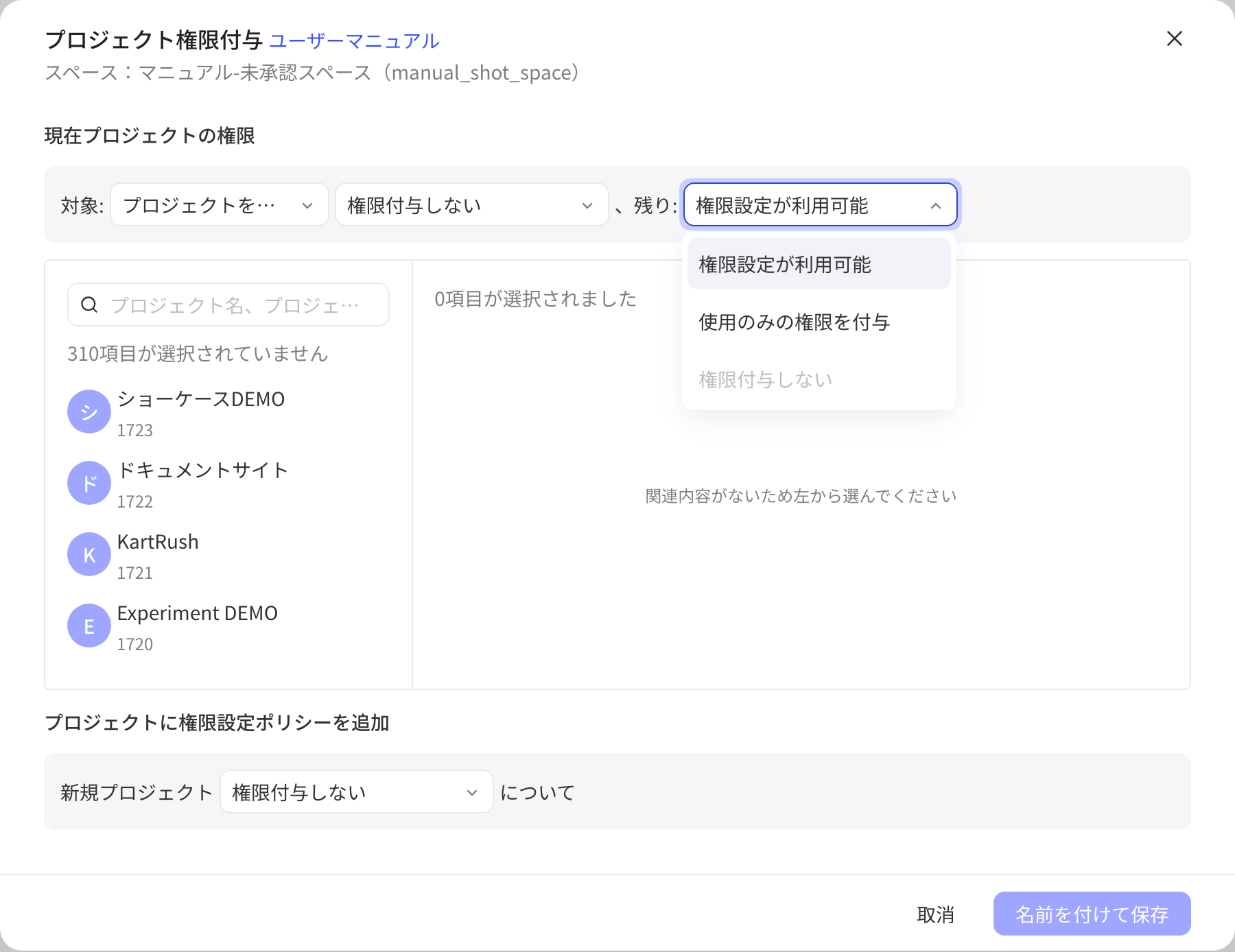Open the 新規プロジェクト permission dropdown

[x=356, y=792]
